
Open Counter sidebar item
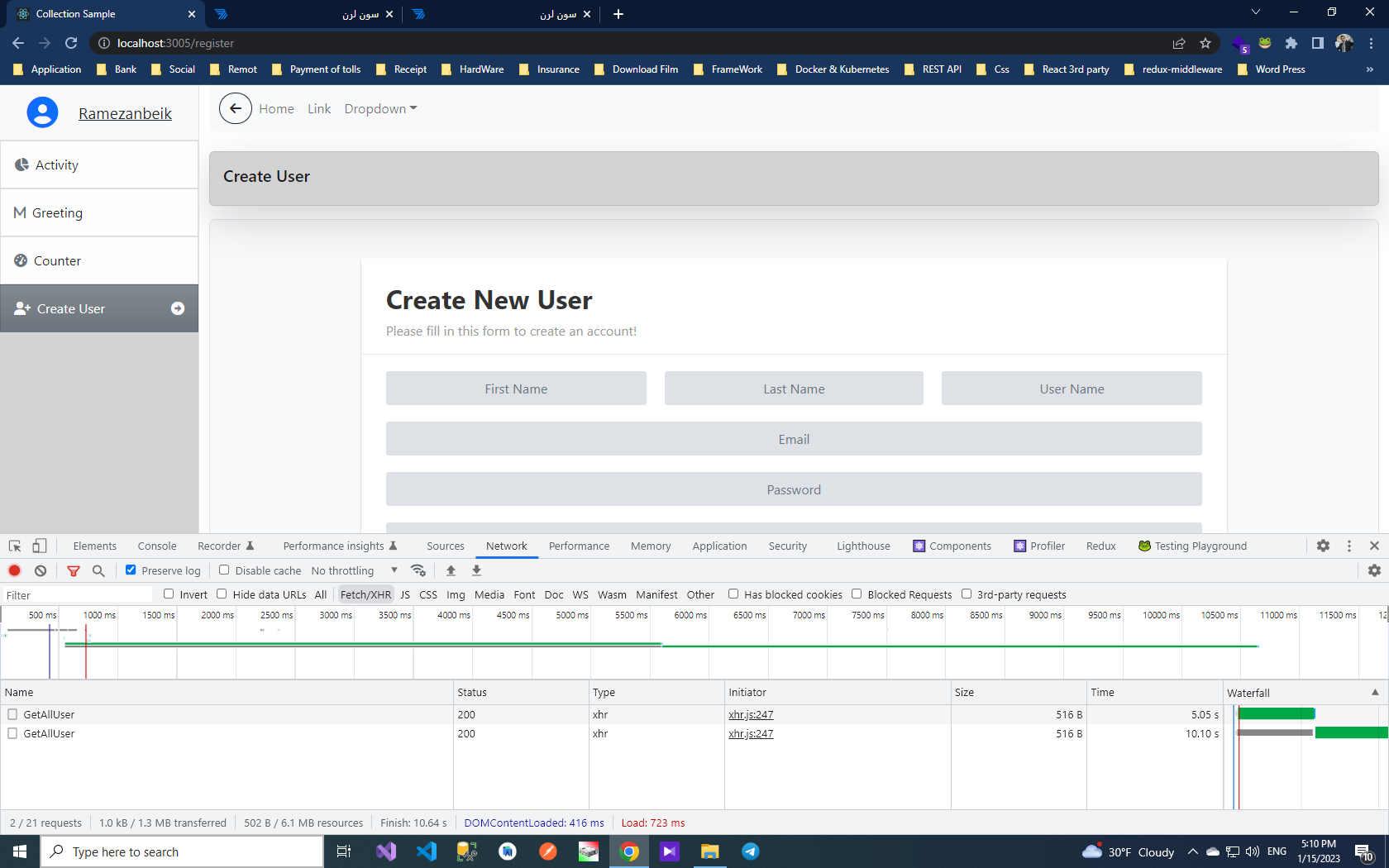pos(99,260)
